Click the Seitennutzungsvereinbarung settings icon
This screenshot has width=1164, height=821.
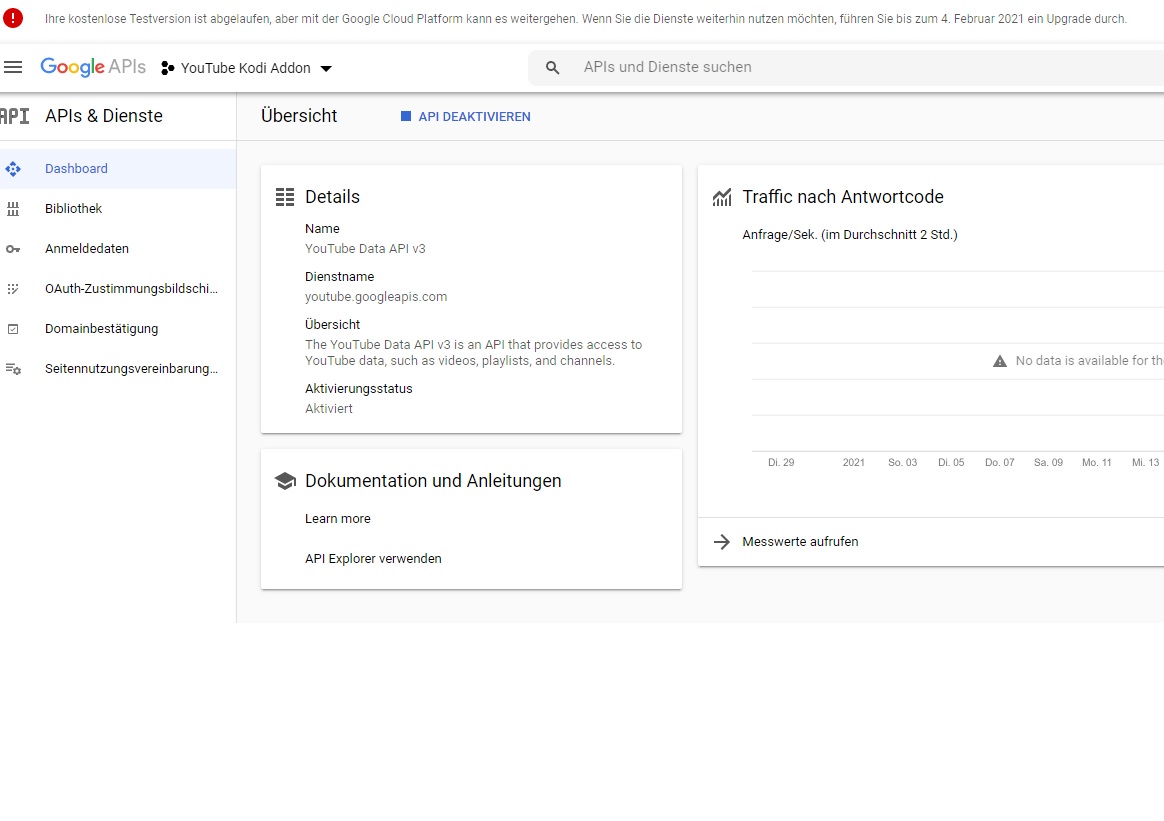(x=13, y=369)
